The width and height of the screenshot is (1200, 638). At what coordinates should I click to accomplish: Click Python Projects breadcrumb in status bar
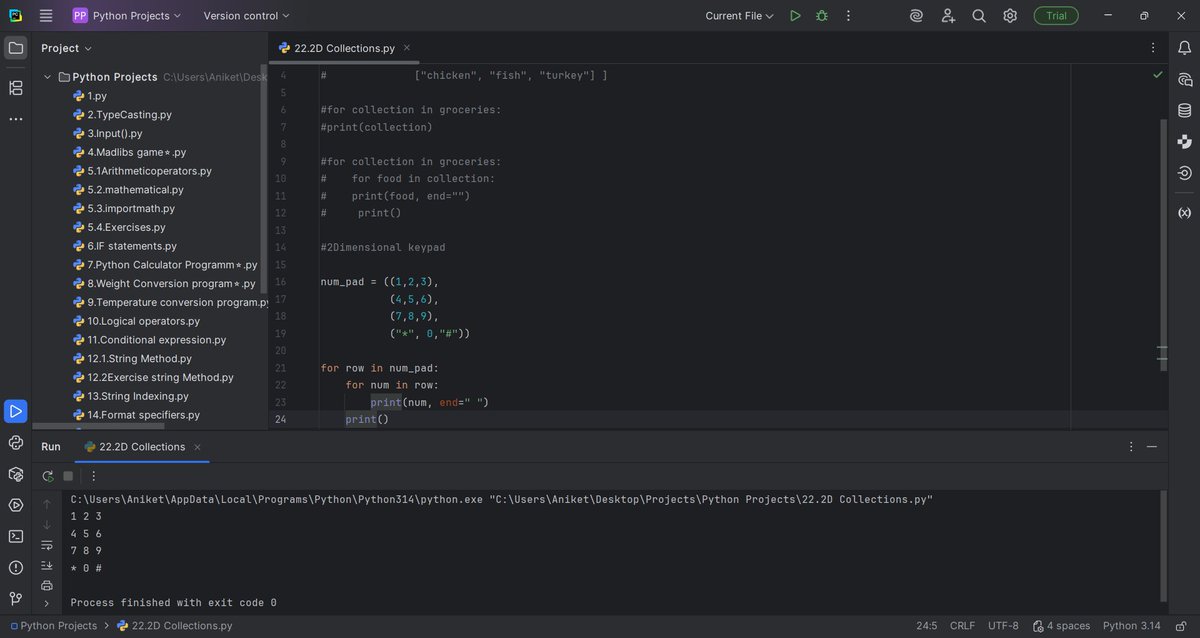54,626
